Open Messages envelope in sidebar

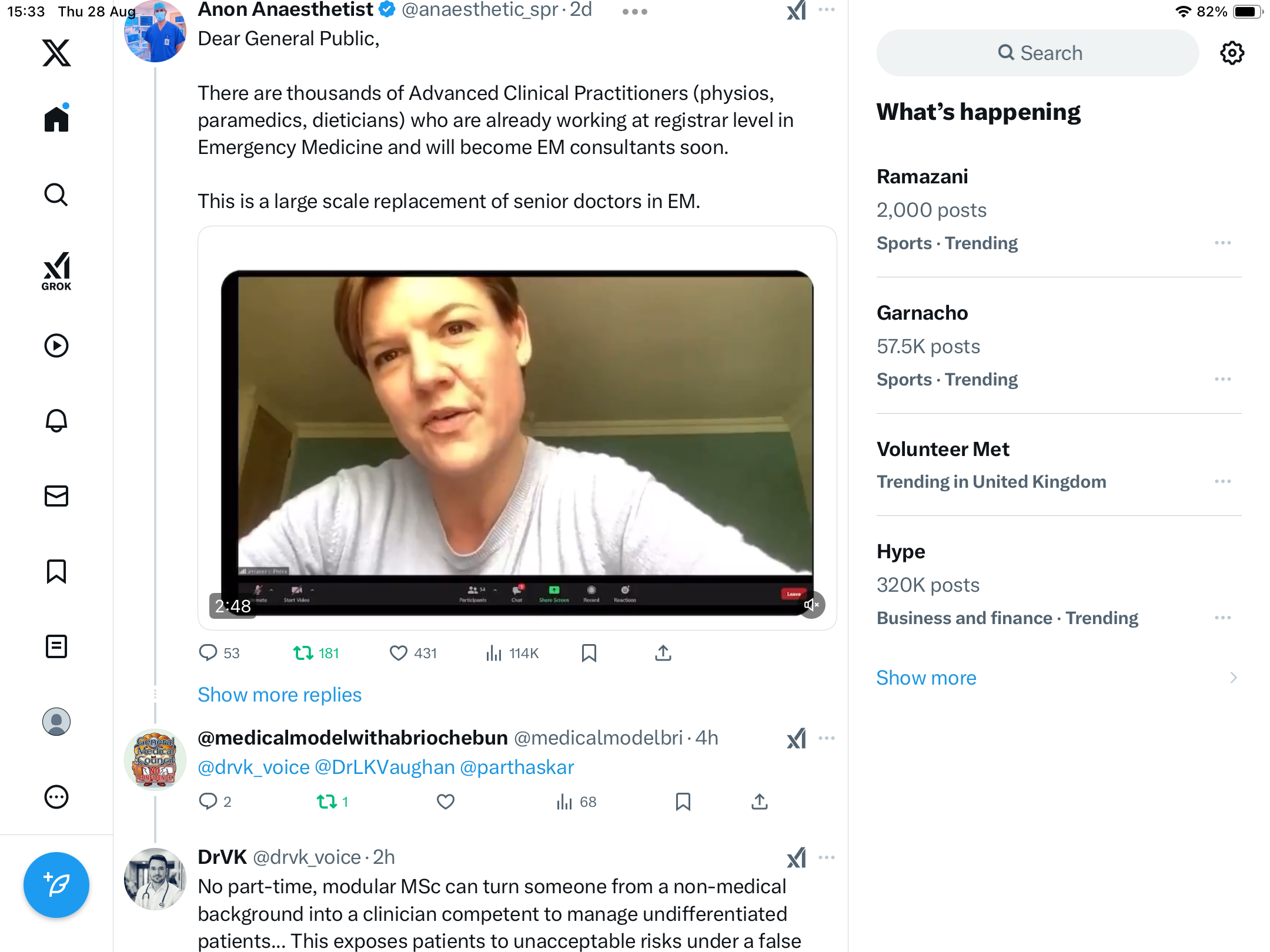[56, 496]
